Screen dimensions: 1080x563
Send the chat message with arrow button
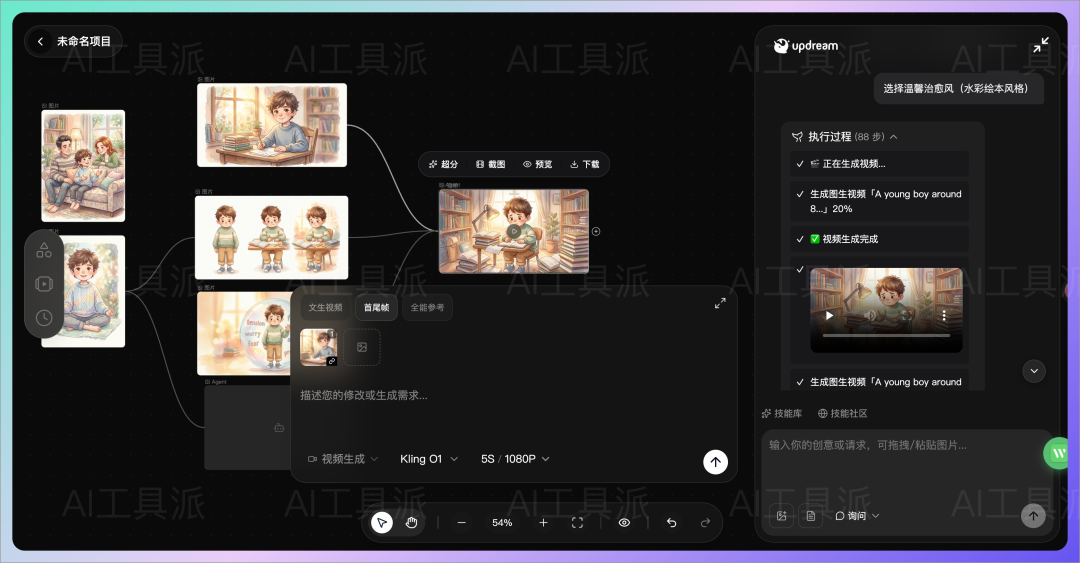coord(1033,515)
